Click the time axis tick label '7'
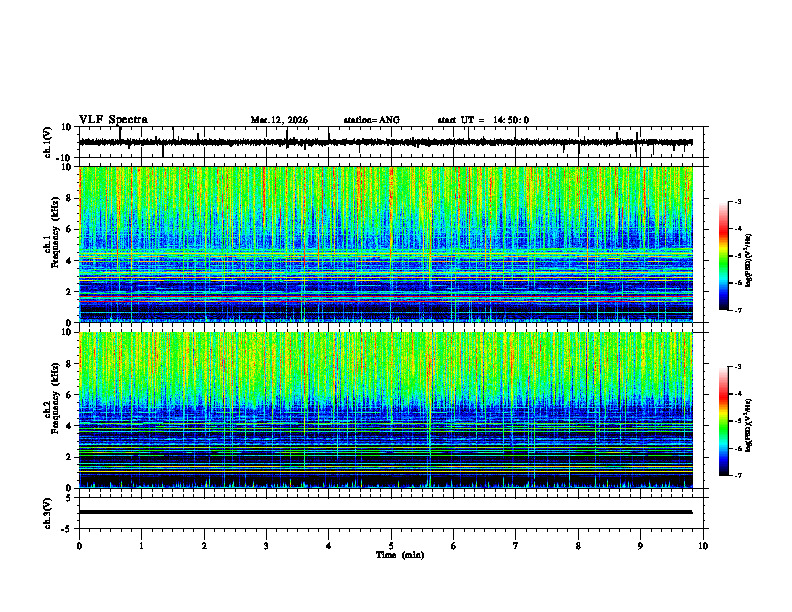This screenshot has width=792, height=612. click(x=516, y=546)
